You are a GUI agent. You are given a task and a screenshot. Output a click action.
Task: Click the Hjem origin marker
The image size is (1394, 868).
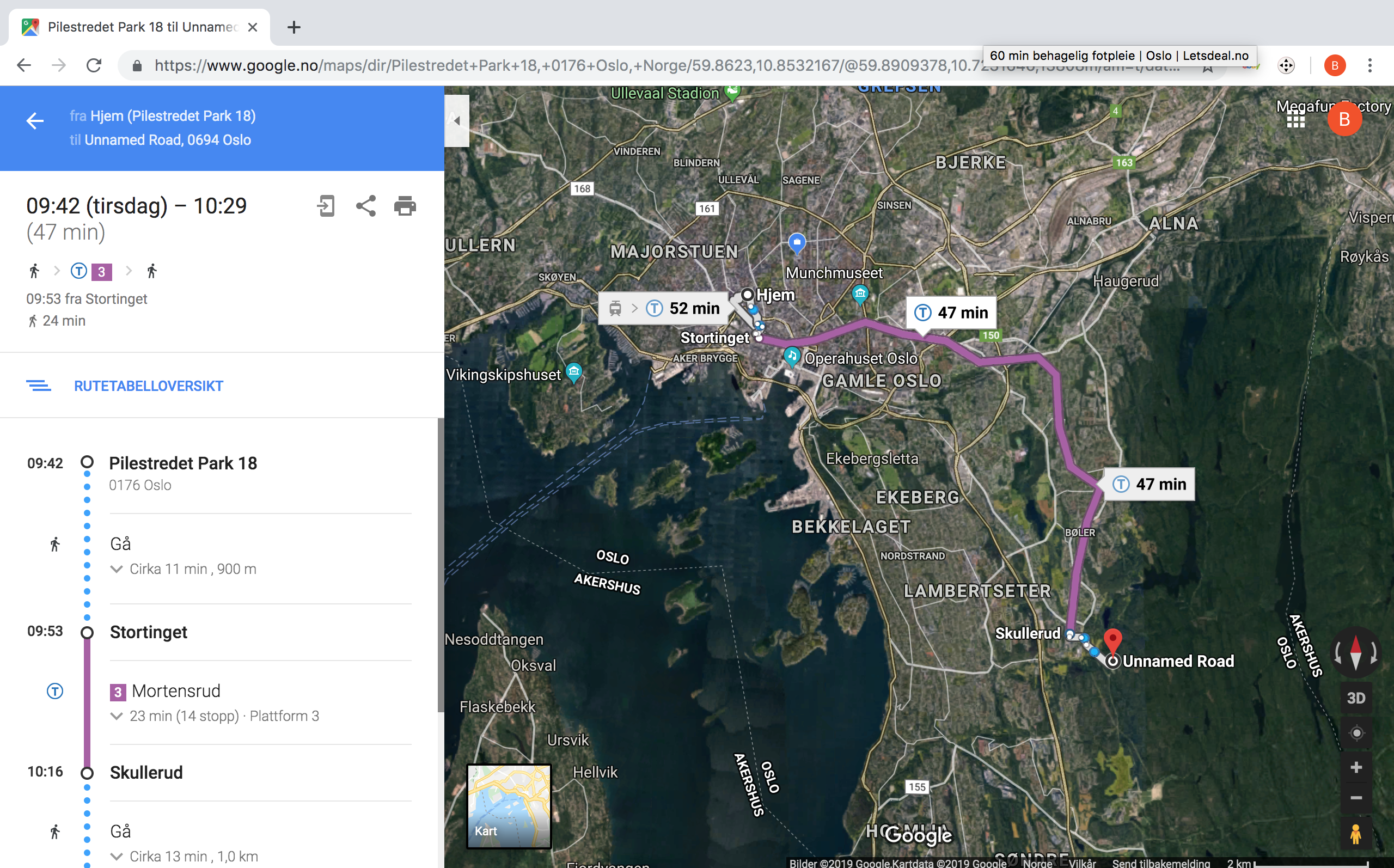tap(747, 295)
